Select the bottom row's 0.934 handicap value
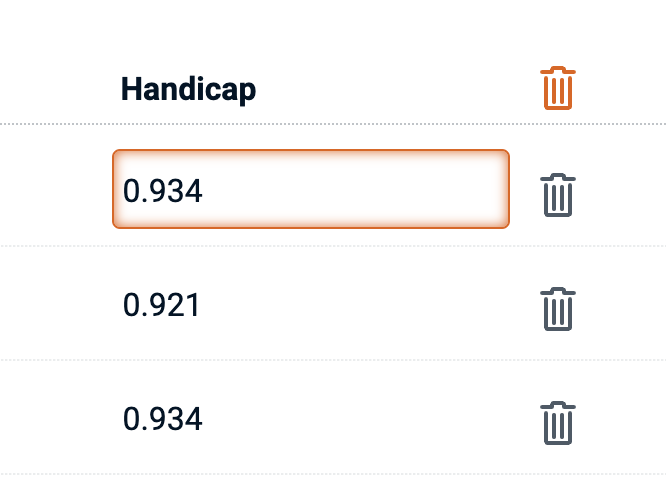The width and height of the screenshot is (666, 498). [163, 419]
